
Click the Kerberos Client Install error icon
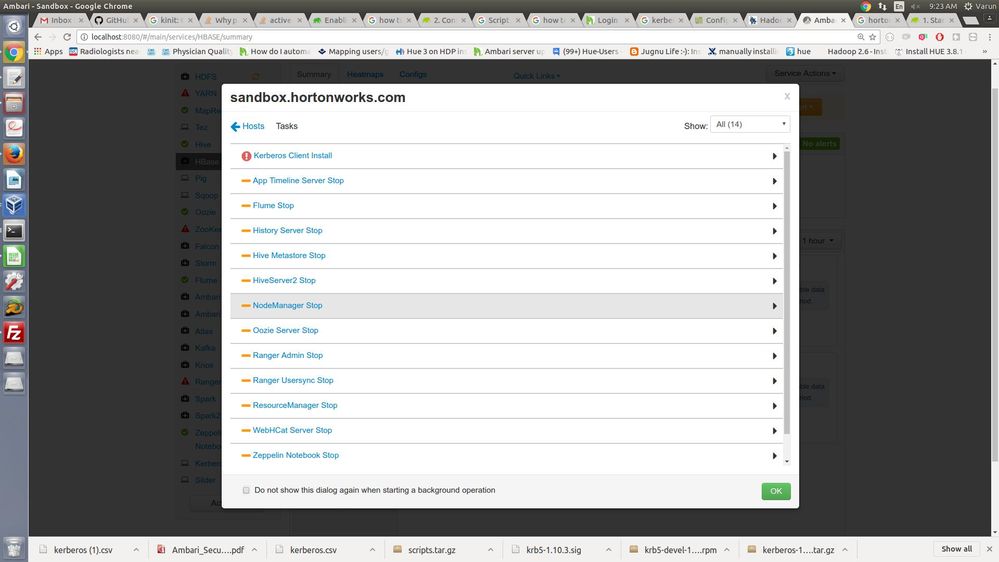point(246,156)
